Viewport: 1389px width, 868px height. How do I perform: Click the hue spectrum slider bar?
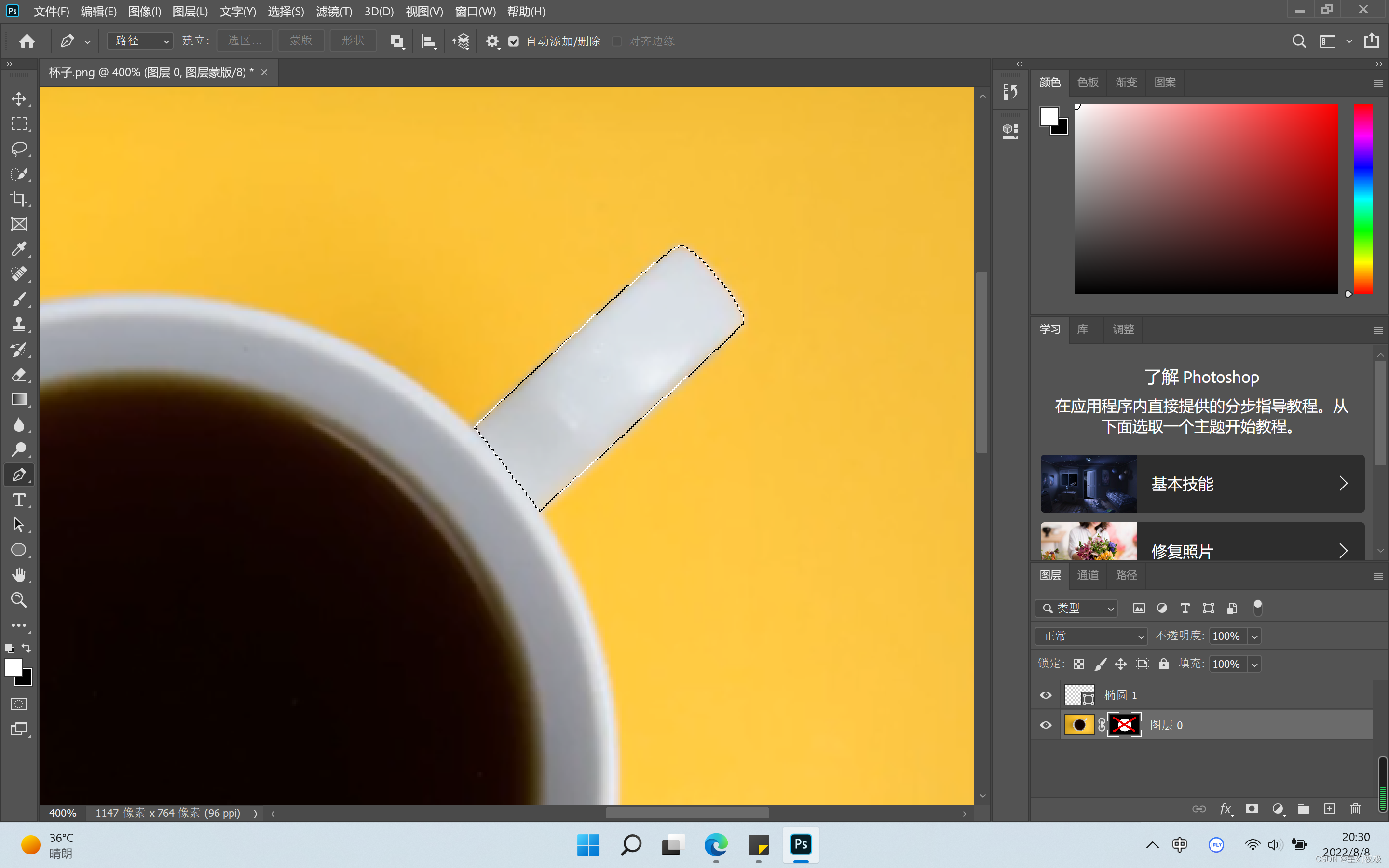[1363, 199]
